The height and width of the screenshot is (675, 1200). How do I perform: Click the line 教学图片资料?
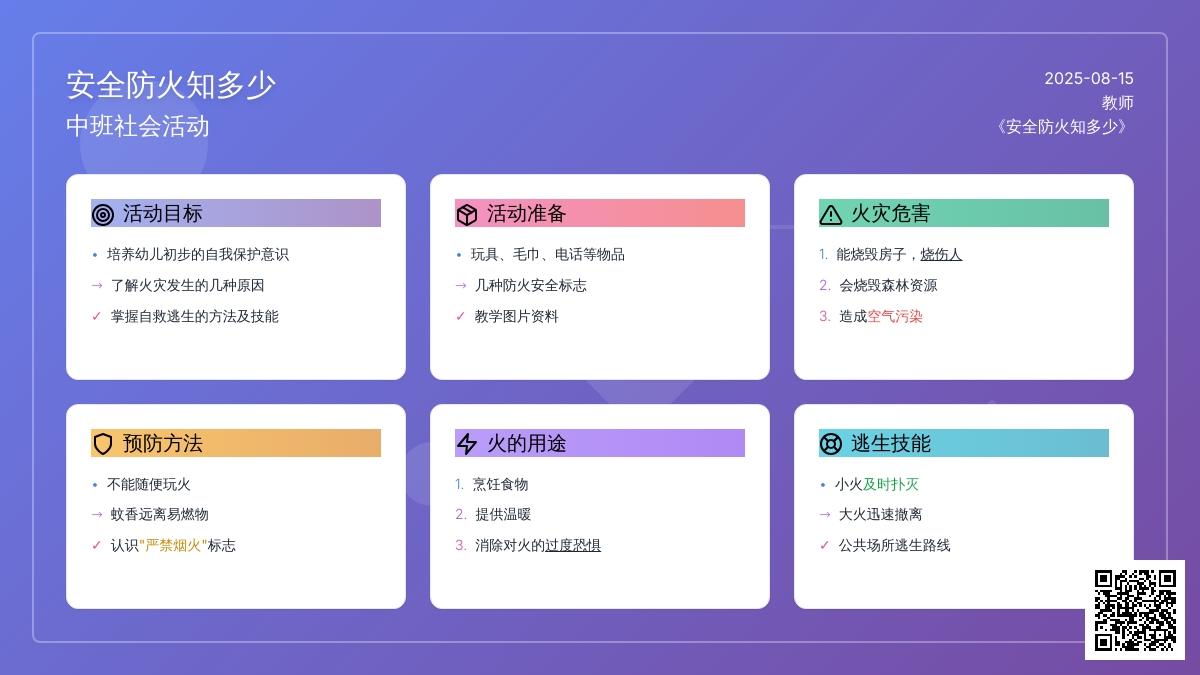click(x=517, y=316)
